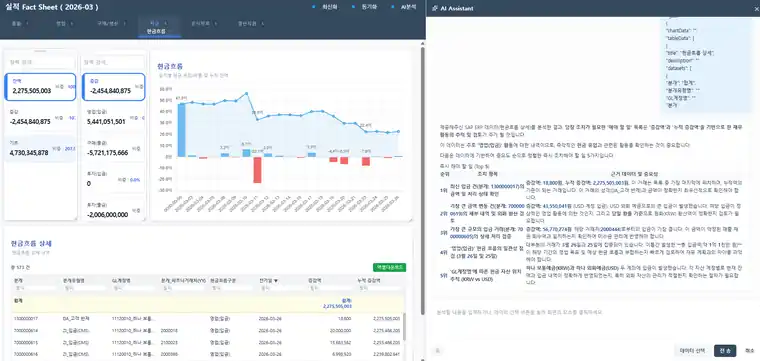Click the filter box under 전표유형명 column
This screenshot has width=760, height=361.
84,288
